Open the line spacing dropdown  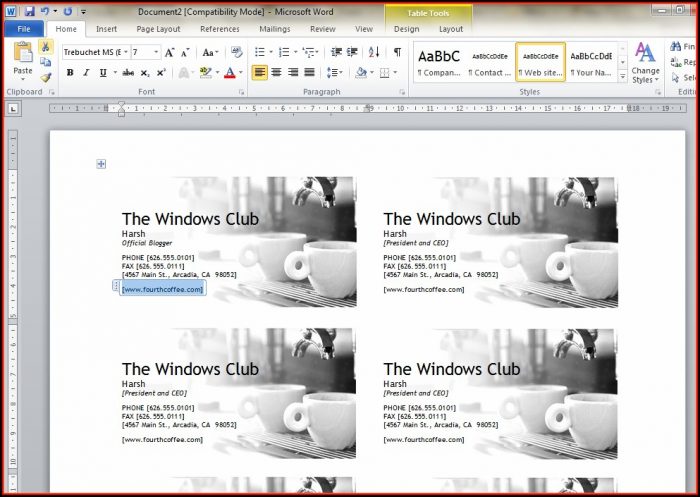(x=341, y=72)
